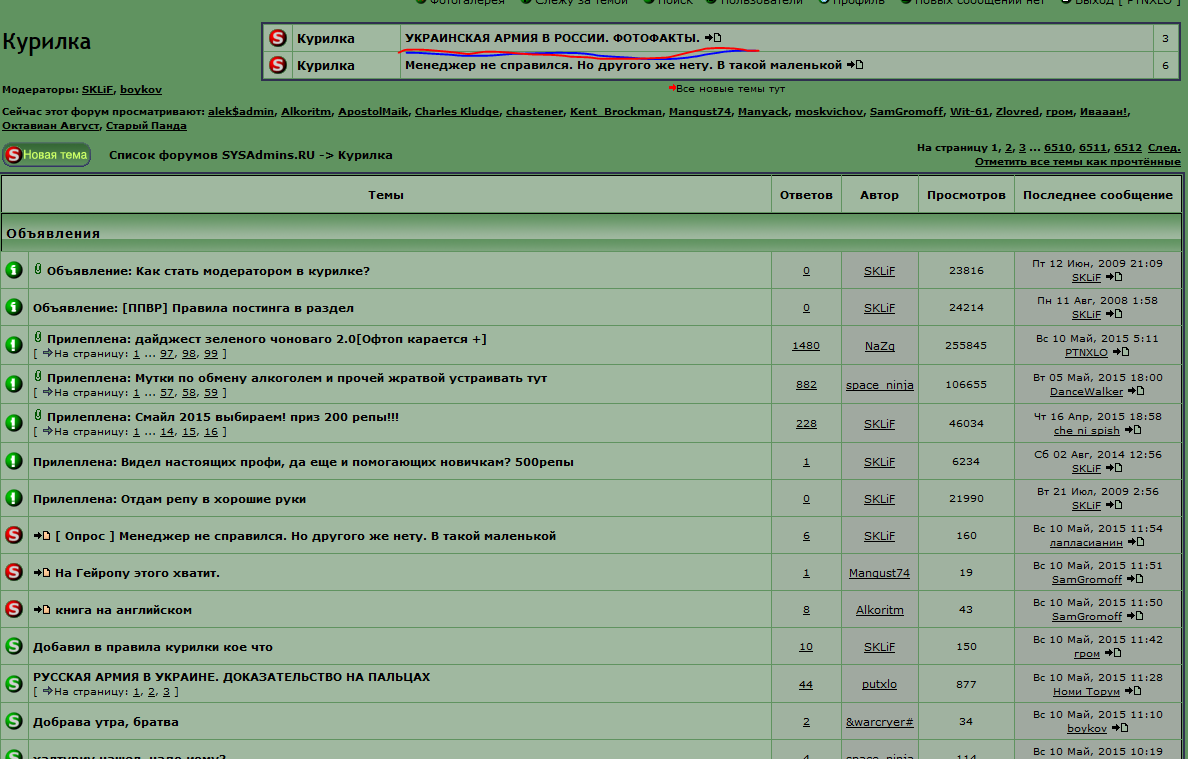Click reply count 44
The height and width of the screenshot is (759, 1188).
tap(806, 685)
